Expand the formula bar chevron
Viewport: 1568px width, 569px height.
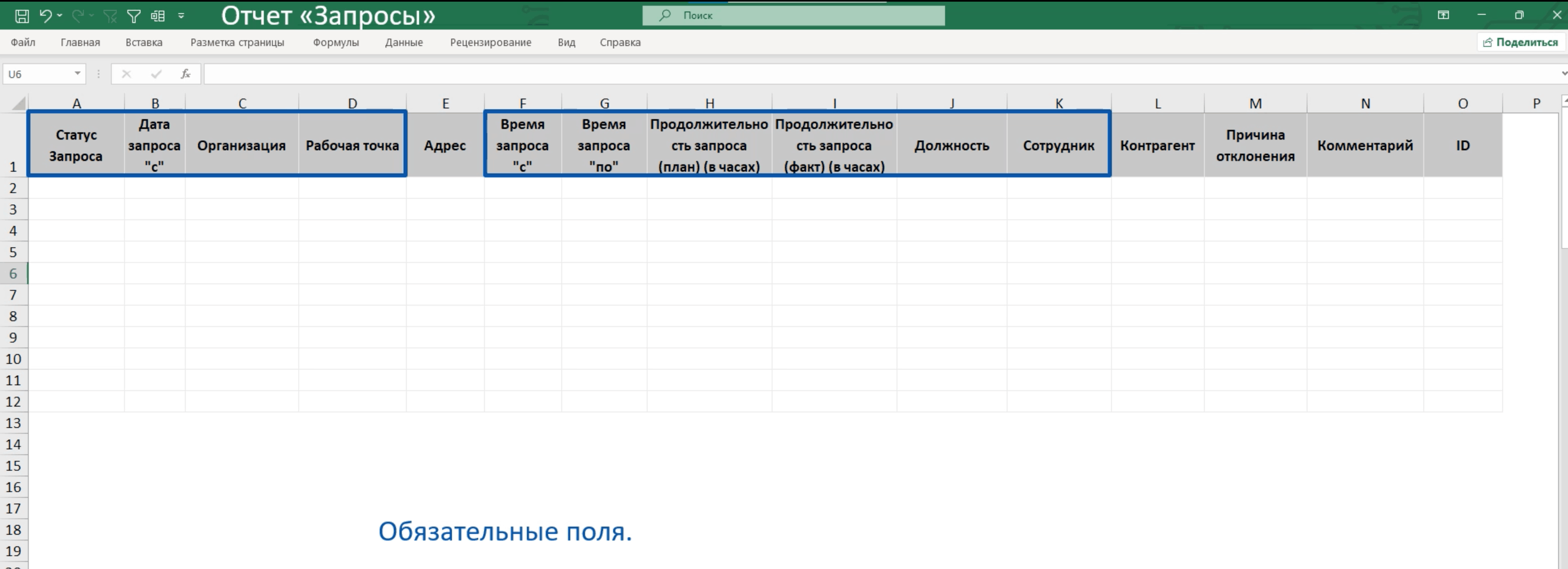(x=1563, y=73)
